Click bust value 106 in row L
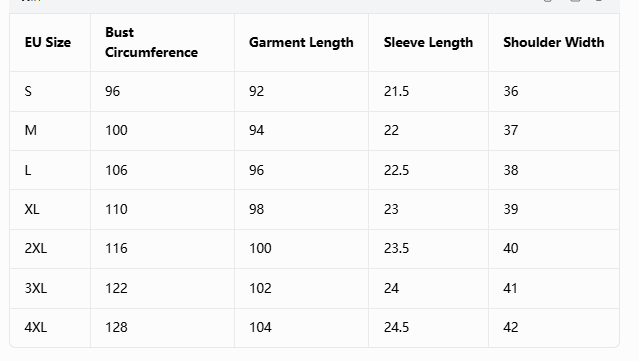Image resolution: width=639 pixels, height=361 pixels. coord(116,170)
